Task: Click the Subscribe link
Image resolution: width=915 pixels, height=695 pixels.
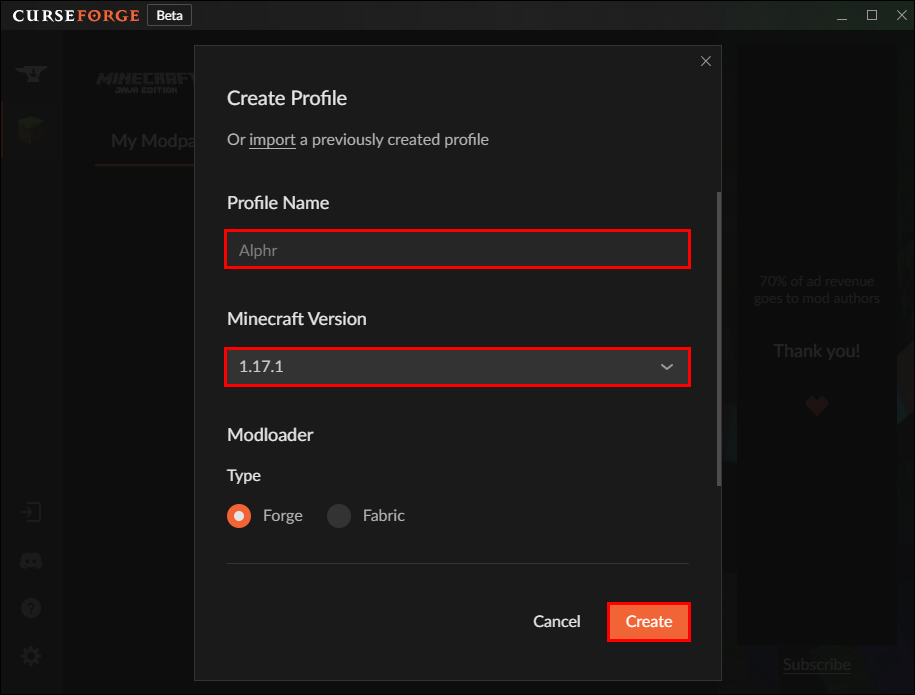Action: pyautogui.click(x=816, y=664)
